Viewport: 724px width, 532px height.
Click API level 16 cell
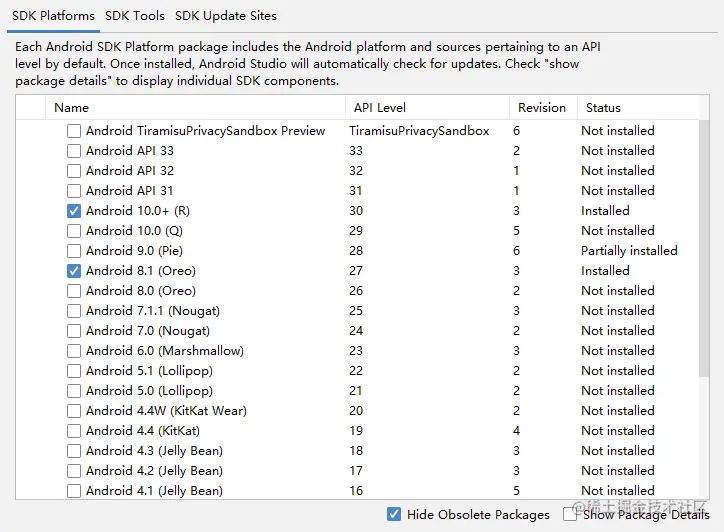[x=356, y=490]
